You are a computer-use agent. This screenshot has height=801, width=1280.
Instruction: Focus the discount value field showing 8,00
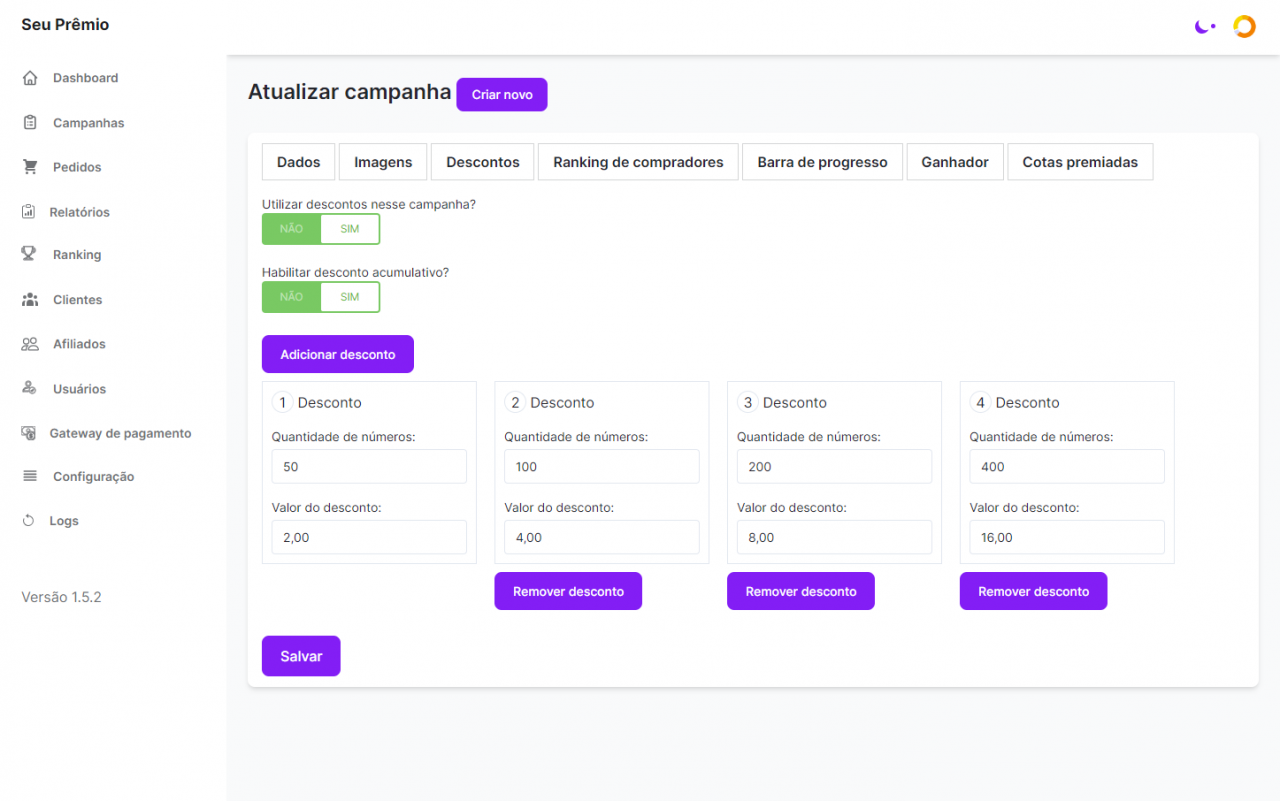[834, 537]
